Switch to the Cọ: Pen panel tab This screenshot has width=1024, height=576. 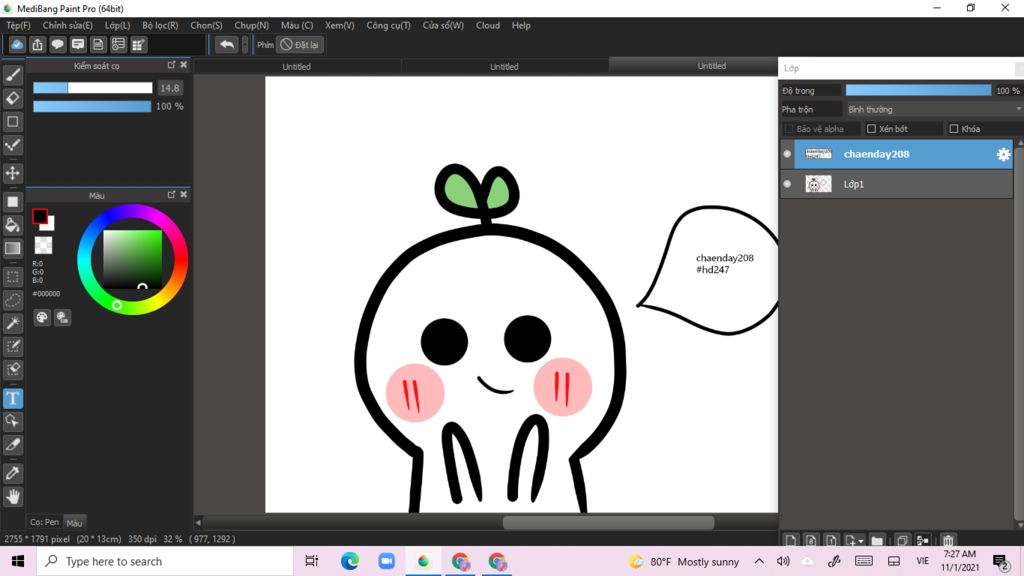tap(44, 522)
